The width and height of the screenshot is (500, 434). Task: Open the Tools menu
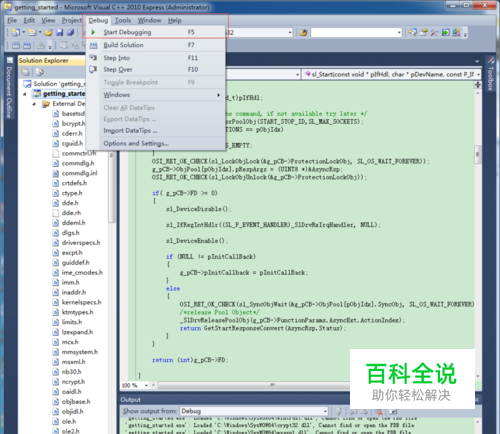pos(123,20)
